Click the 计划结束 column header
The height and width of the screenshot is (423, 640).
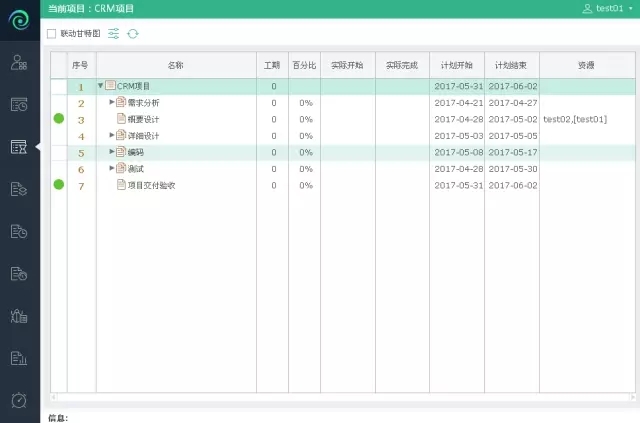(x=512, y=65)
